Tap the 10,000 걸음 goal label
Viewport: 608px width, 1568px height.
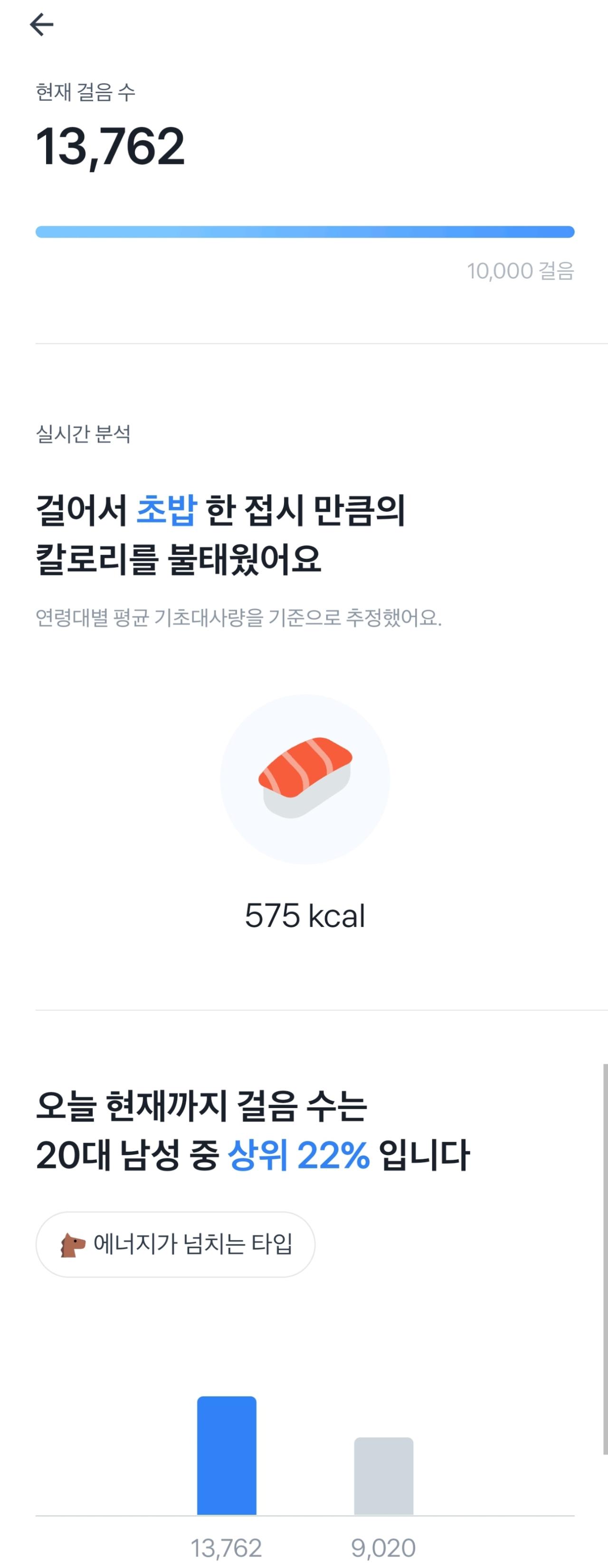(520, 271)
